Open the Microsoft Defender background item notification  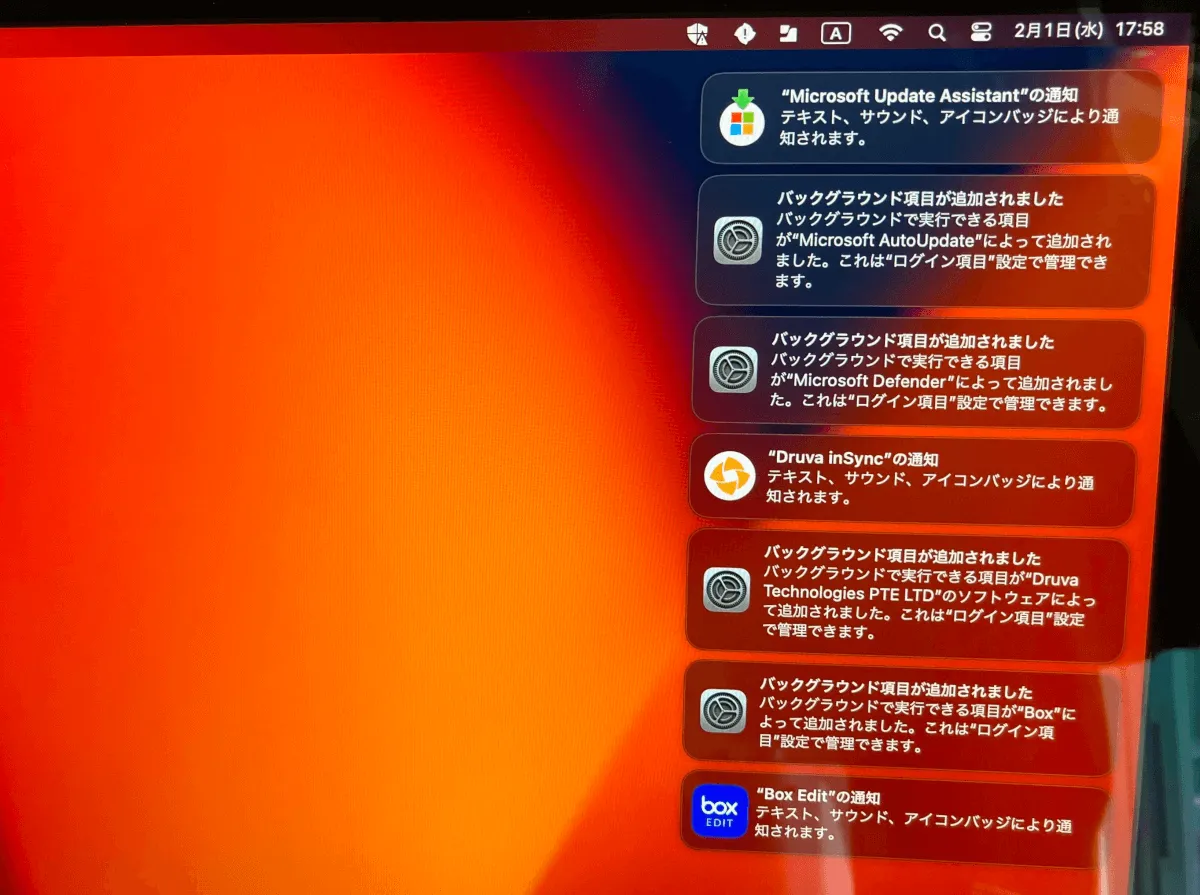917,371
